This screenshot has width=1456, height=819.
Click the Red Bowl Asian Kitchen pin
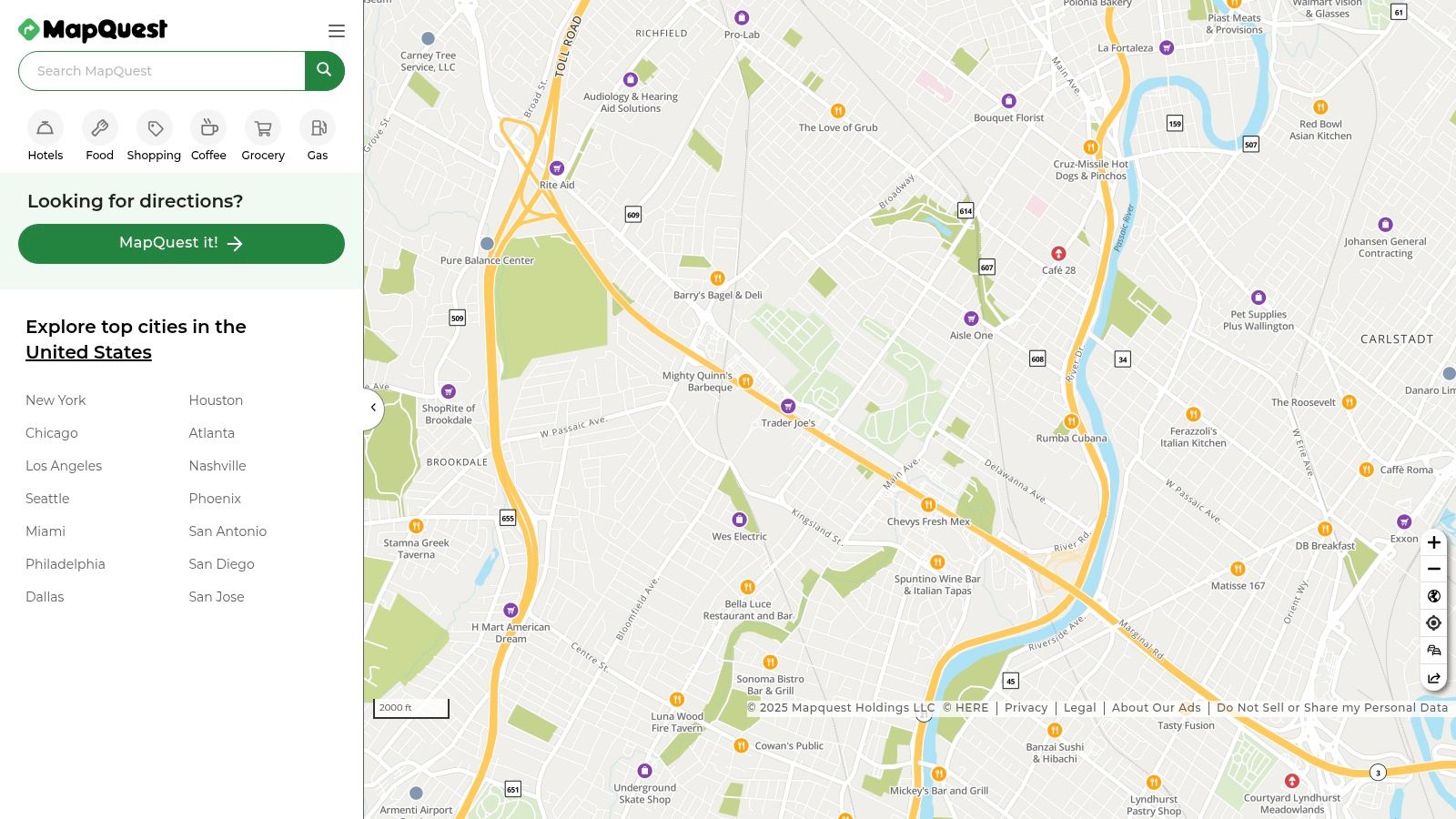[1320, 107]
